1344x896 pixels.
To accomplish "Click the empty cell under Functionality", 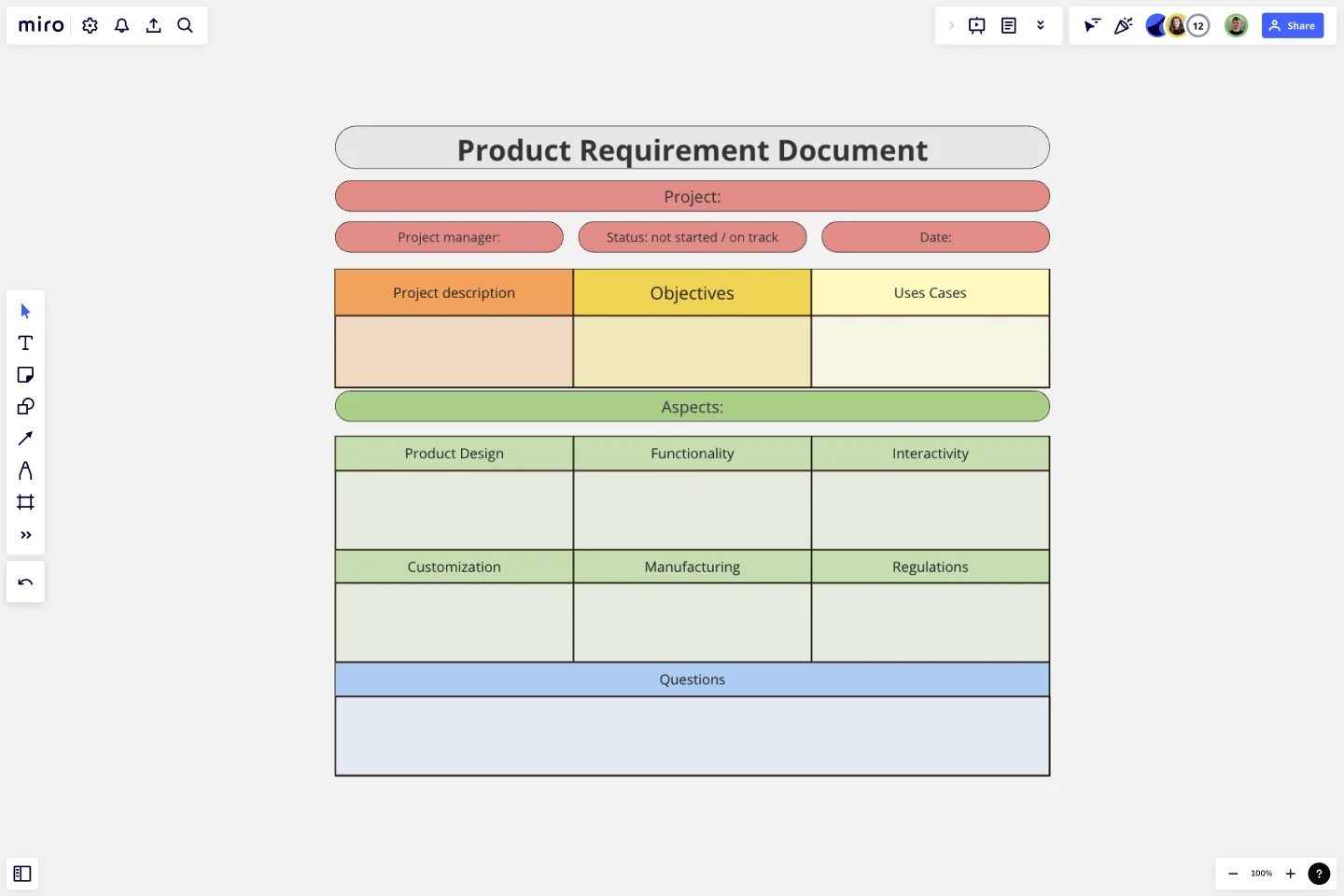I will coord(693,511).
